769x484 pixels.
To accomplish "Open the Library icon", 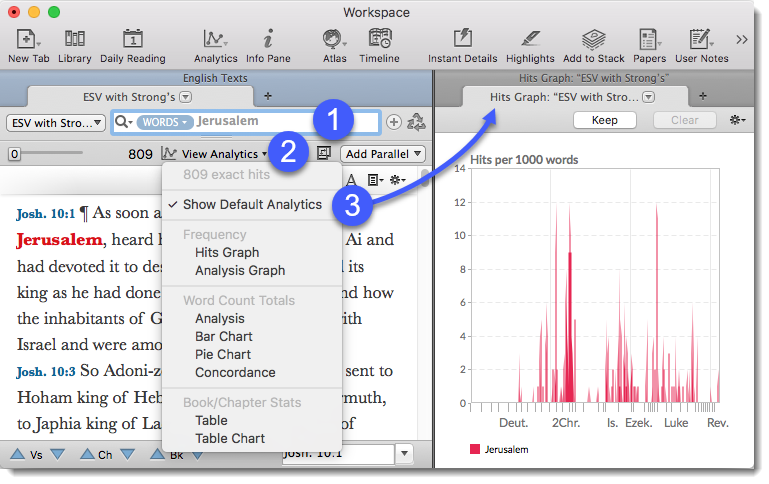I will (74, 39).
